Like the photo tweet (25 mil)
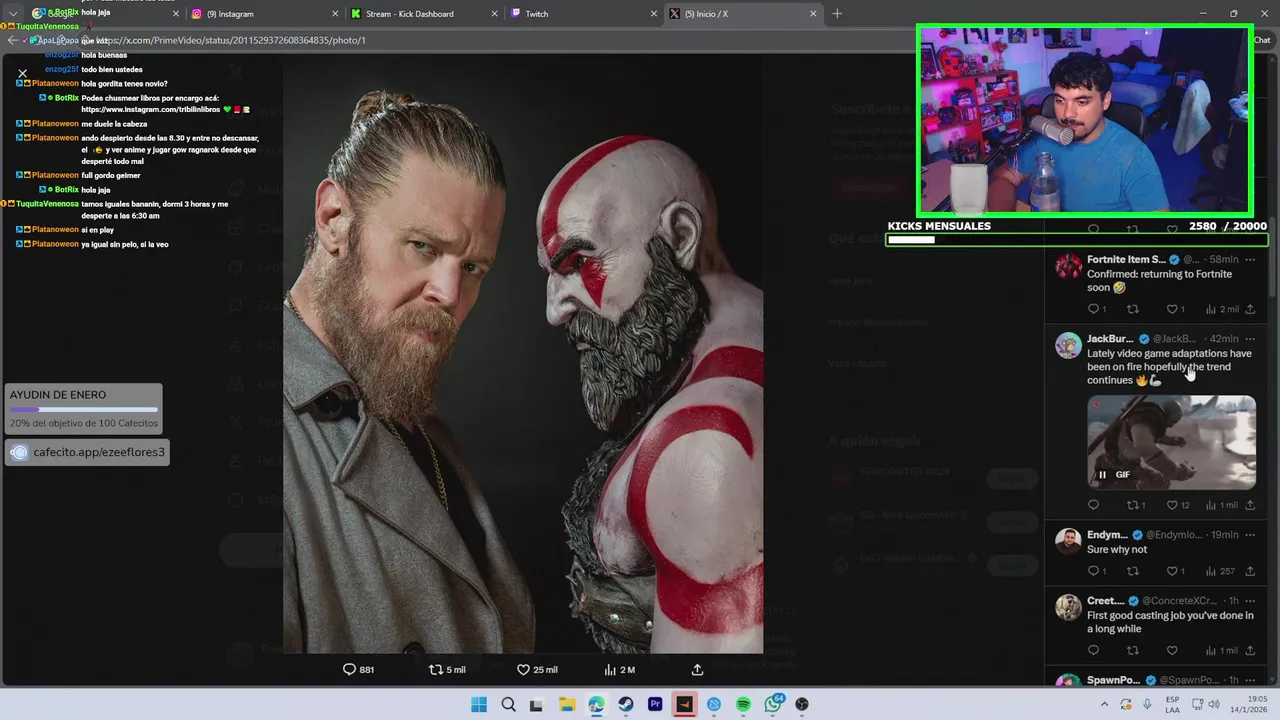Screen dimensions: 1280x720 (x=537, y=670)
